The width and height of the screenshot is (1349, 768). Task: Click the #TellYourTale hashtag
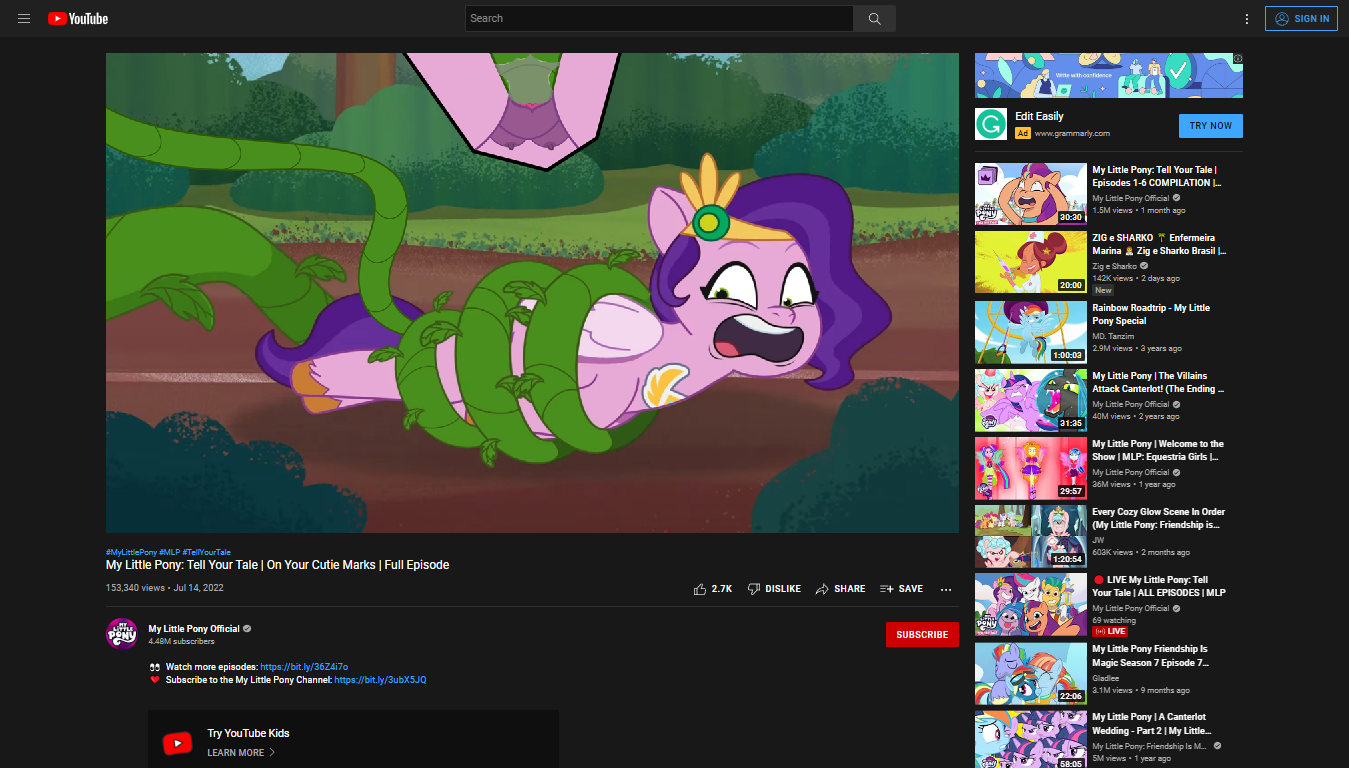tap(206, 552)
